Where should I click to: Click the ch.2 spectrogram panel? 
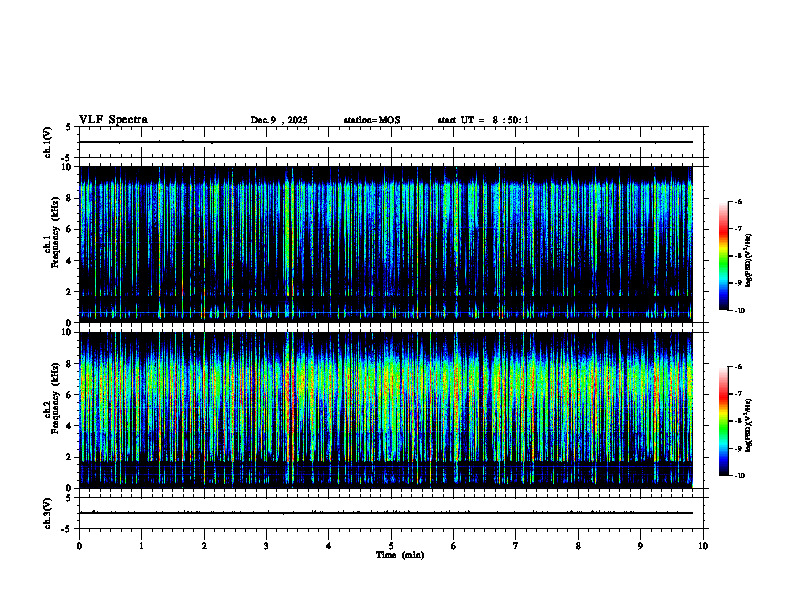pyautogui.click(x=386, y=410)
